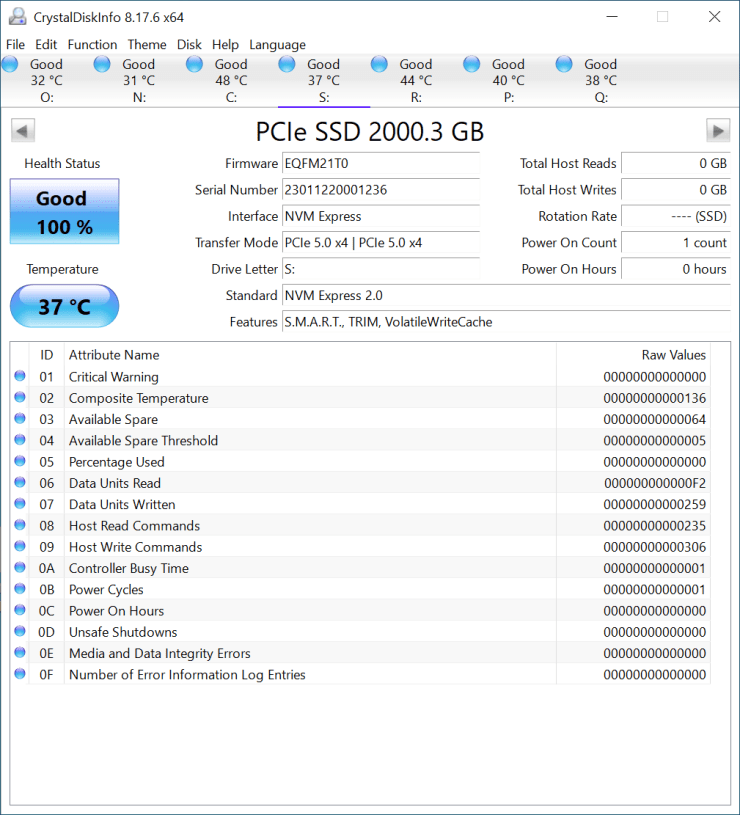Viewport: 740px width, 815px height.
Task: Select the Critical Warning attribute name
Action: (x=114, y=377)
